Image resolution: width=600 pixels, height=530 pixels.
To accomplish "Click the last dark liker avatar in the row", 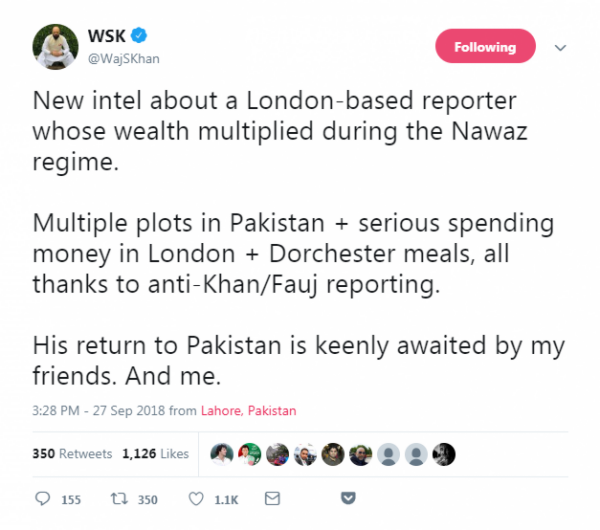I will pyautogui.click(x=444, y=454).
